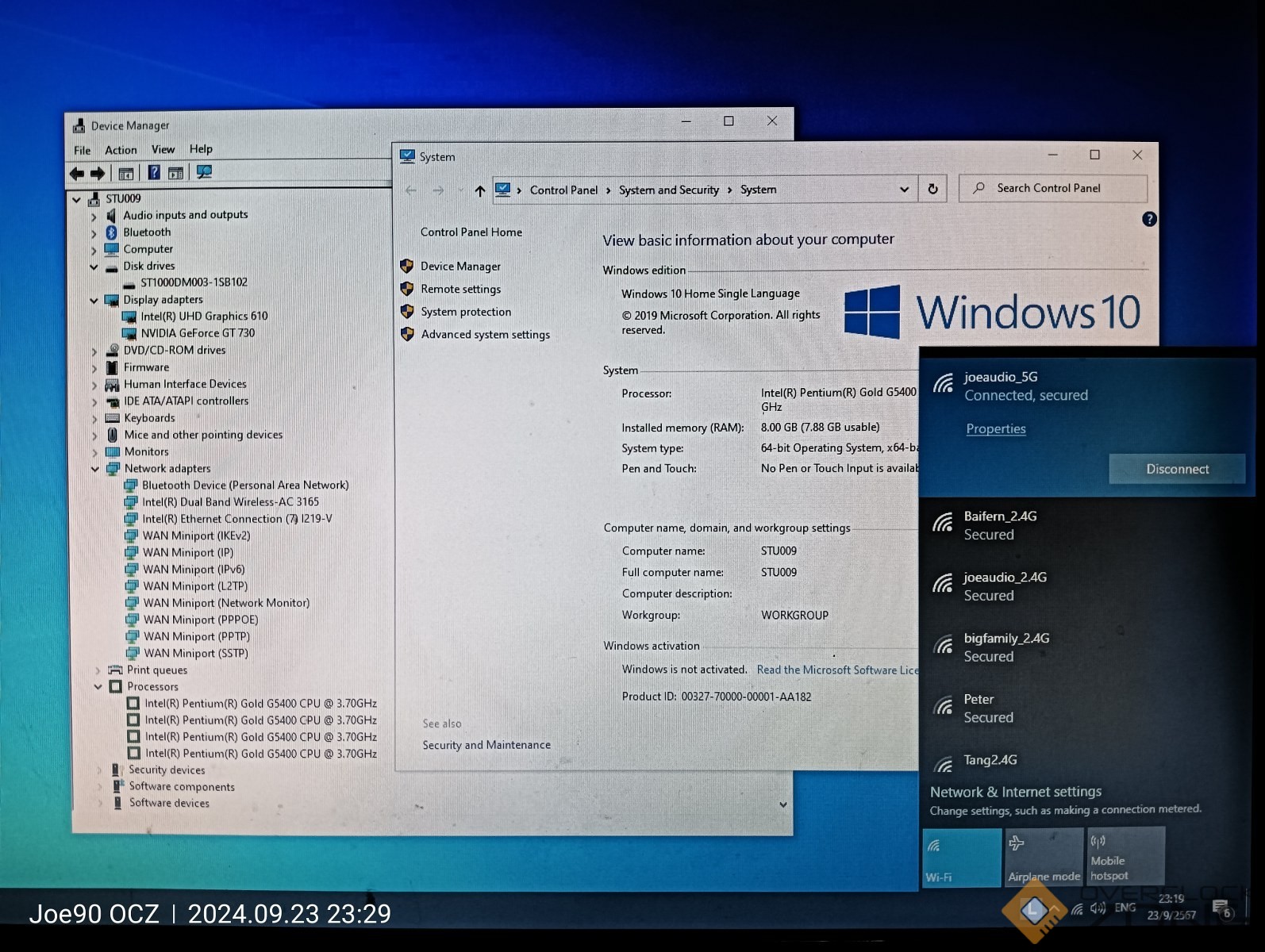Collapse the Disk drives category
The height and width of the screenshot is (952, 1265).
(94, 267)
